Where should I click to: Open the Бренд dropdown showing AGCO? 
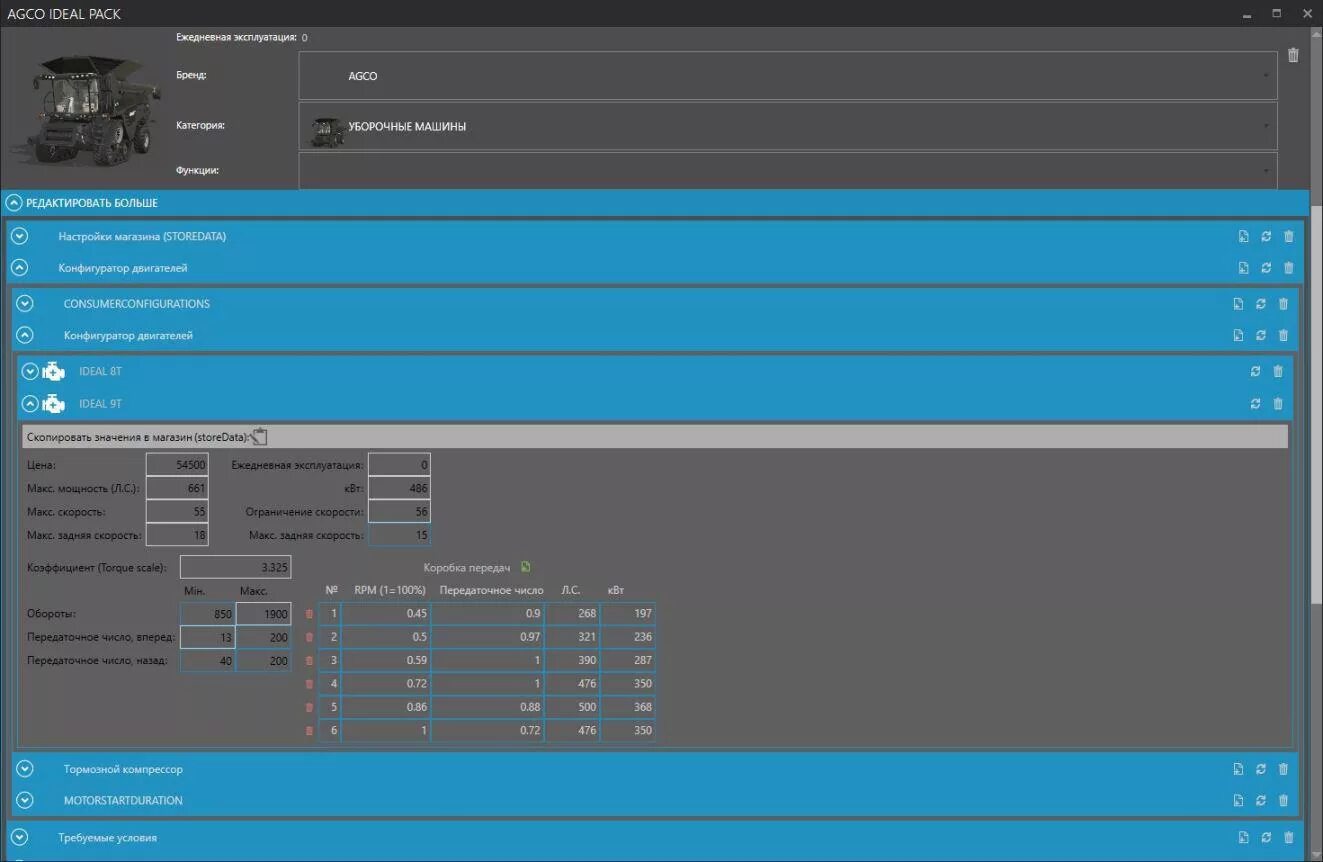coord(788,76)
